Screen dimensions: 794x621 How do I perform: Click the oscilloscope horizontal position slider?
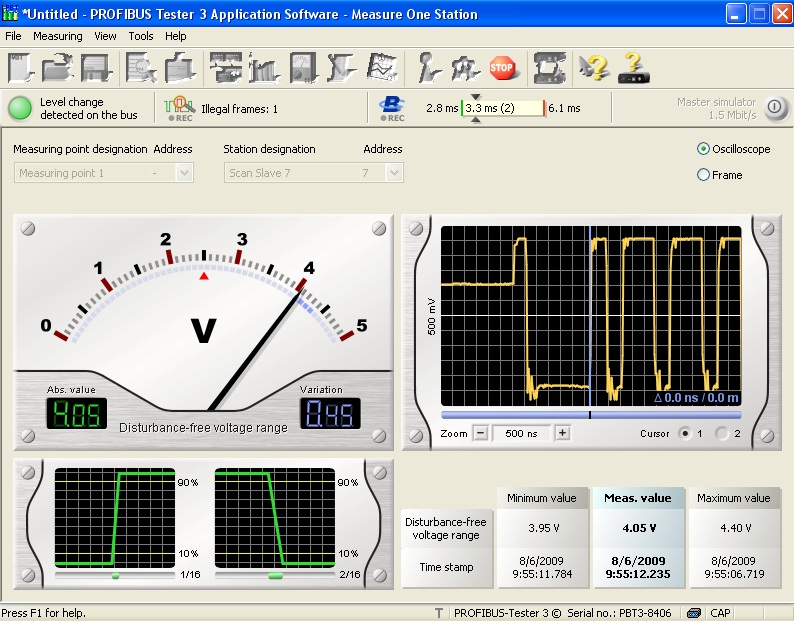(x=590, y=414)
